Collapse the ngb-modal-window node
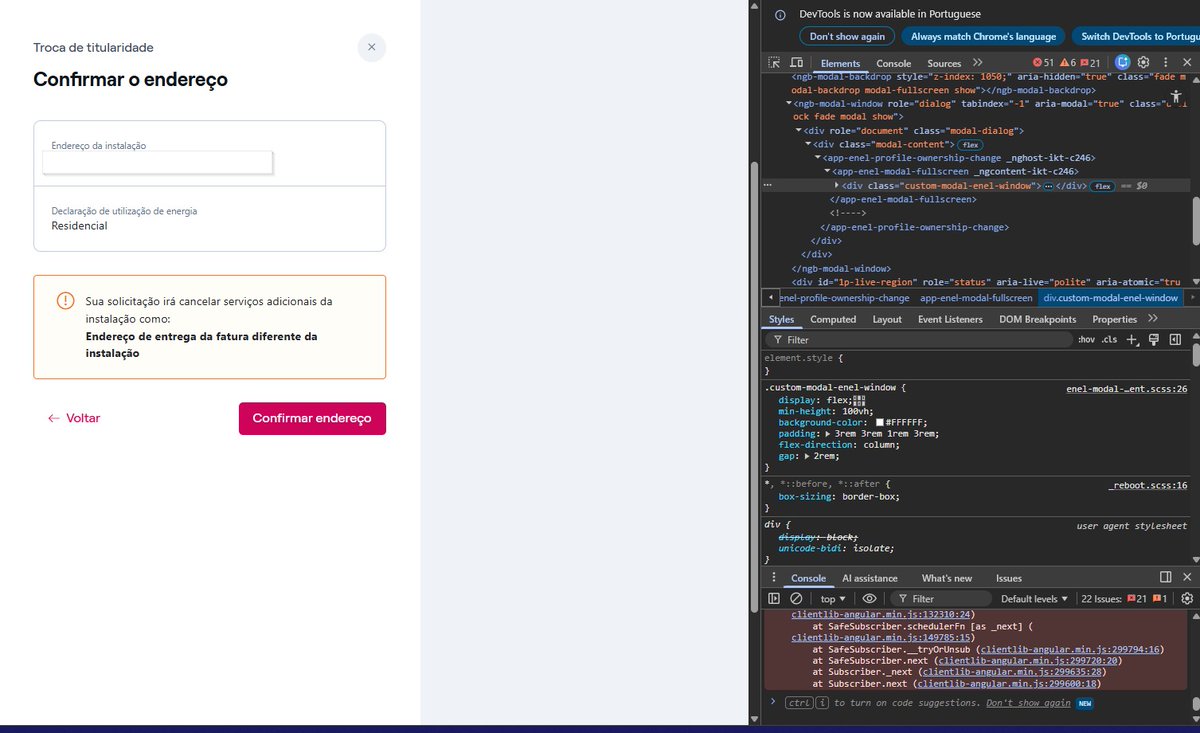1200x733 pixels. (788, 103)
